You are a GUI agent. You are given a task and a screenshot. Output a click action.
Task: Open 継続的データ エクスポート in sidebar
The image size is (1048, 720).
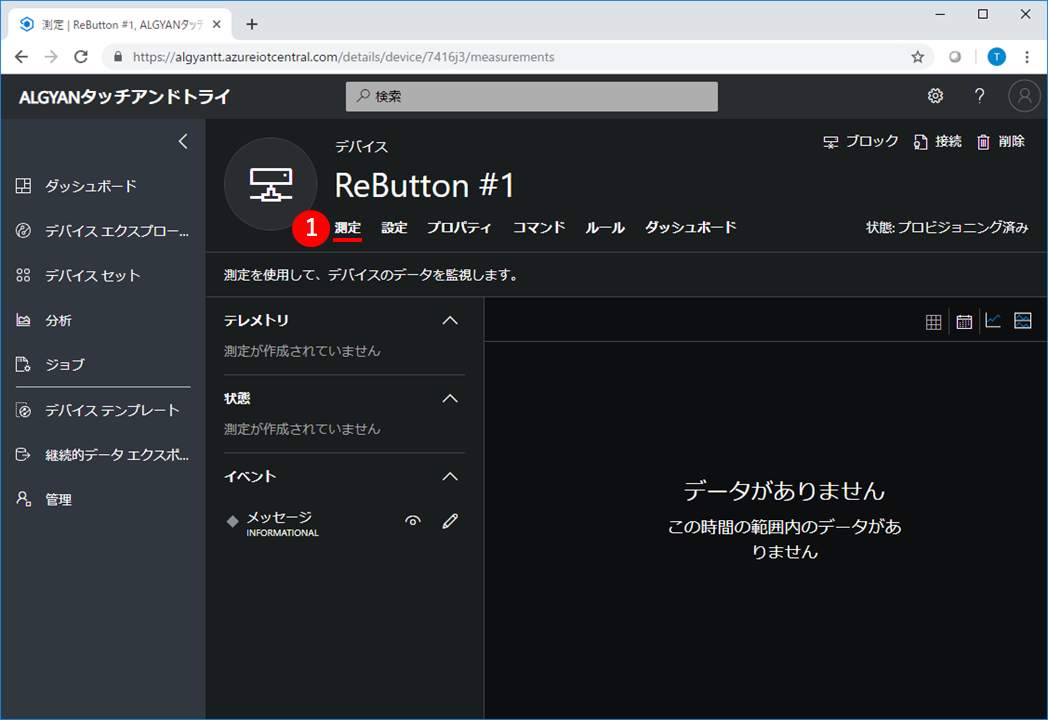pyautogui.click(x=103, y=455)
